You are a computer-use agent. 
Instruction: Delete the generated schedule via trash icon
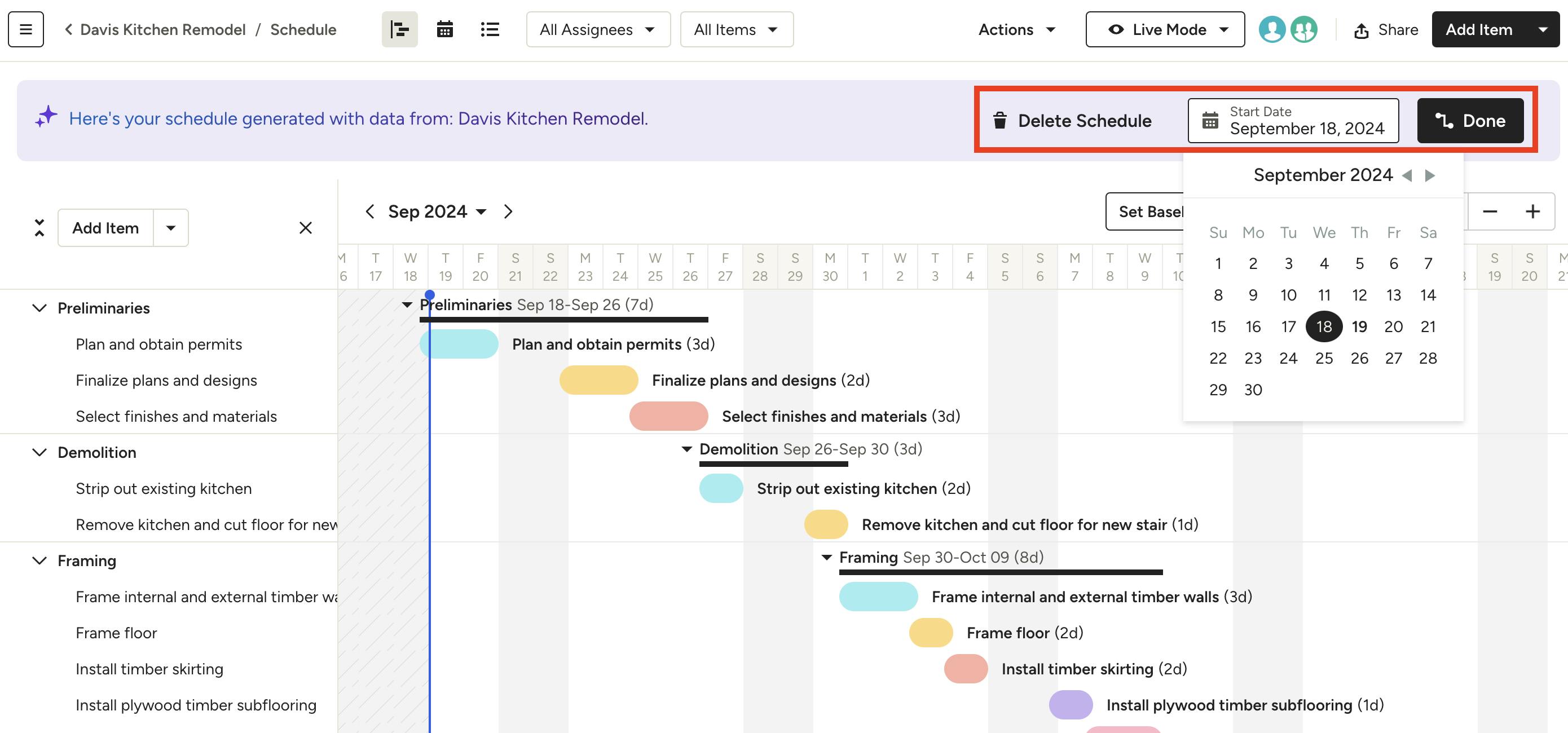pyautogui.click(x=1000, y=121)
